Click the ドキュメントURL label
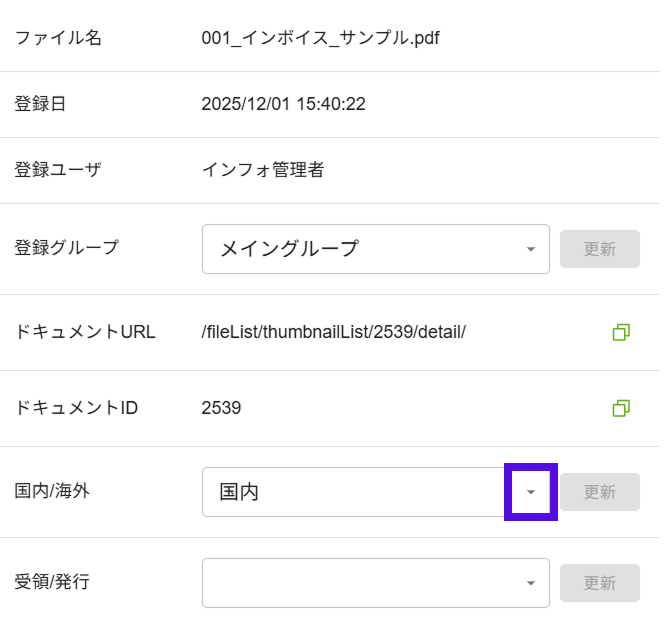Image resolution: width=666 pixels, height=625 pixels. 85,332
